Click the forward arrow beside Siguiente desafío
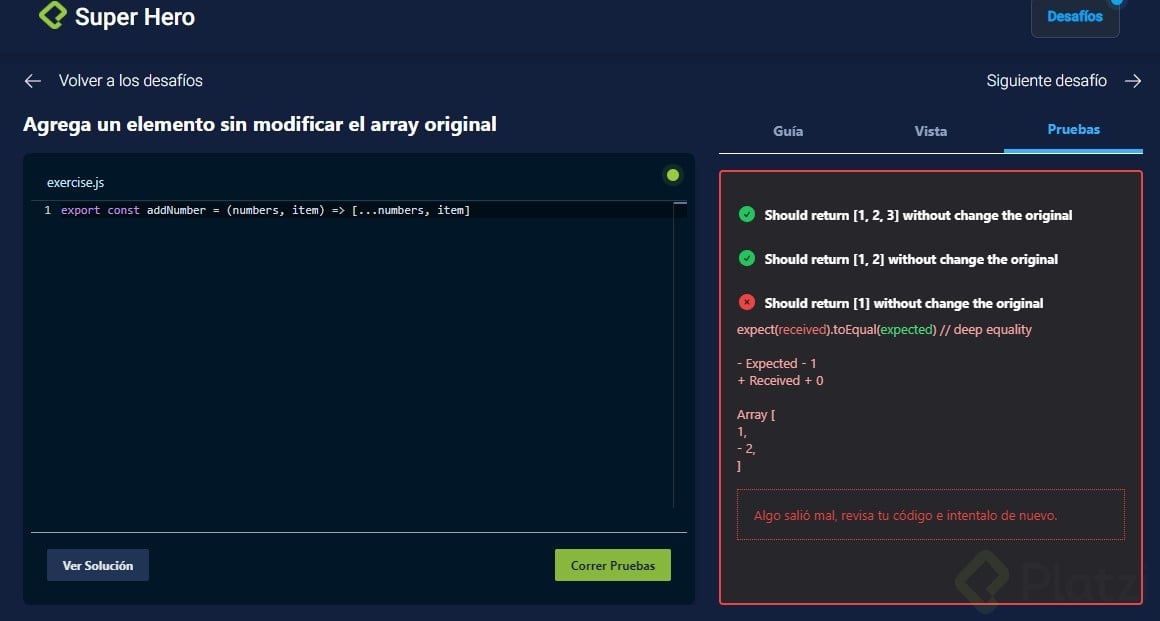1160x621 pixels. [x=1133, y=81]
